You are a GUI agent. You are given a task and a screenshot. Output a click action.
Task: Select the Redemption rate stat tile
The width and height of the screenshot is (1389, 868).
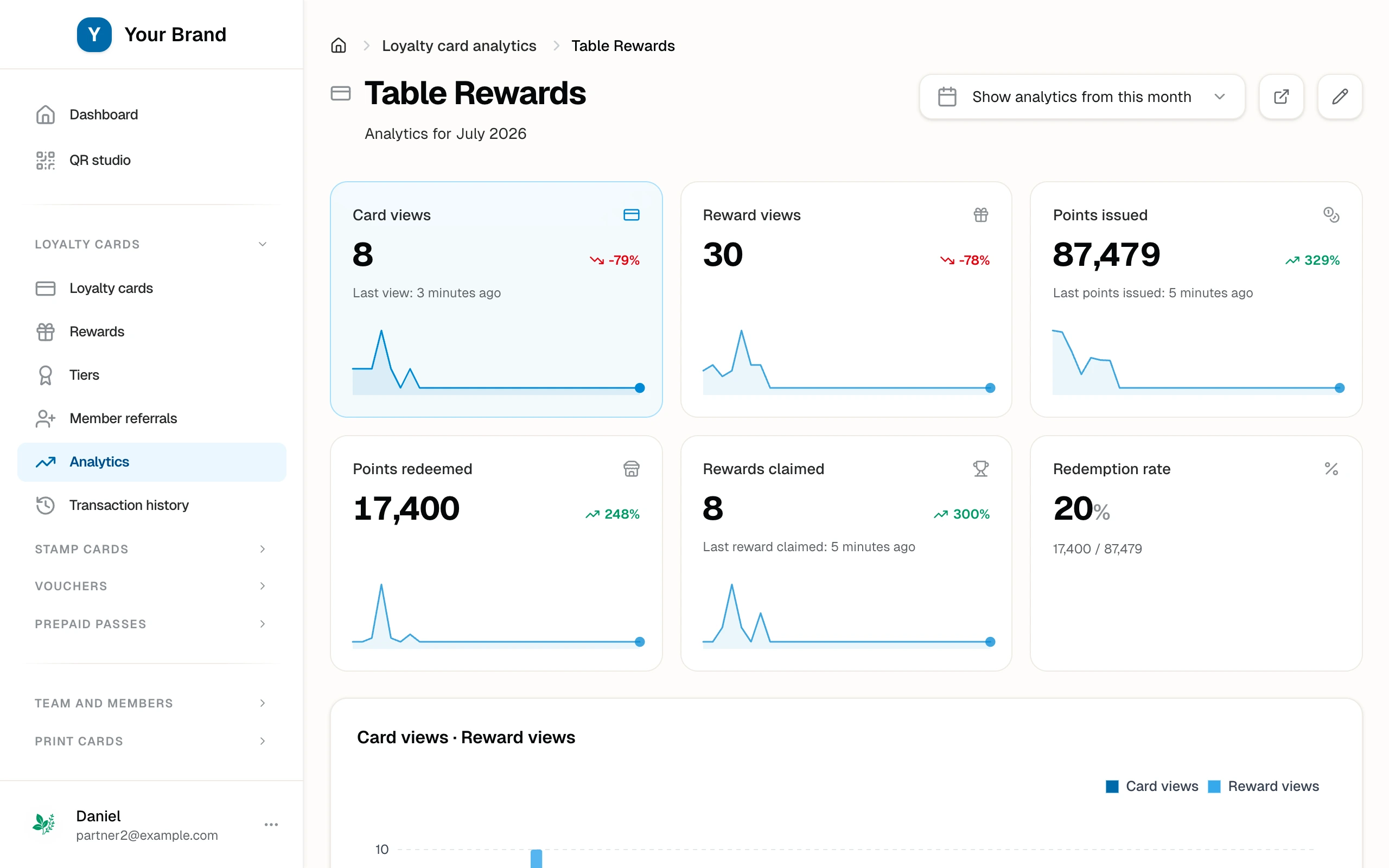1196,553
